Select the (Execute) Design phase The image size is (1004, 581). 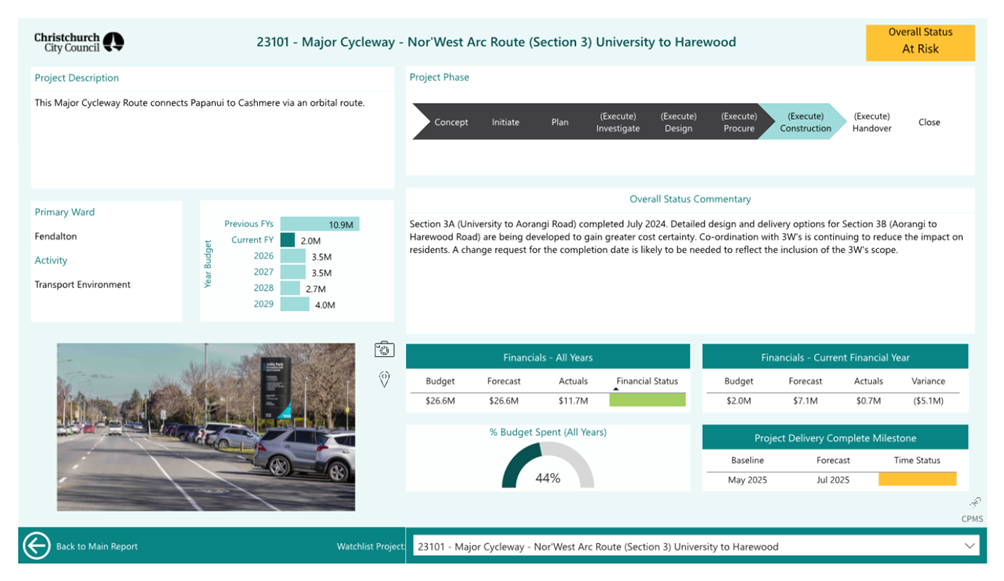coord(678,122)
